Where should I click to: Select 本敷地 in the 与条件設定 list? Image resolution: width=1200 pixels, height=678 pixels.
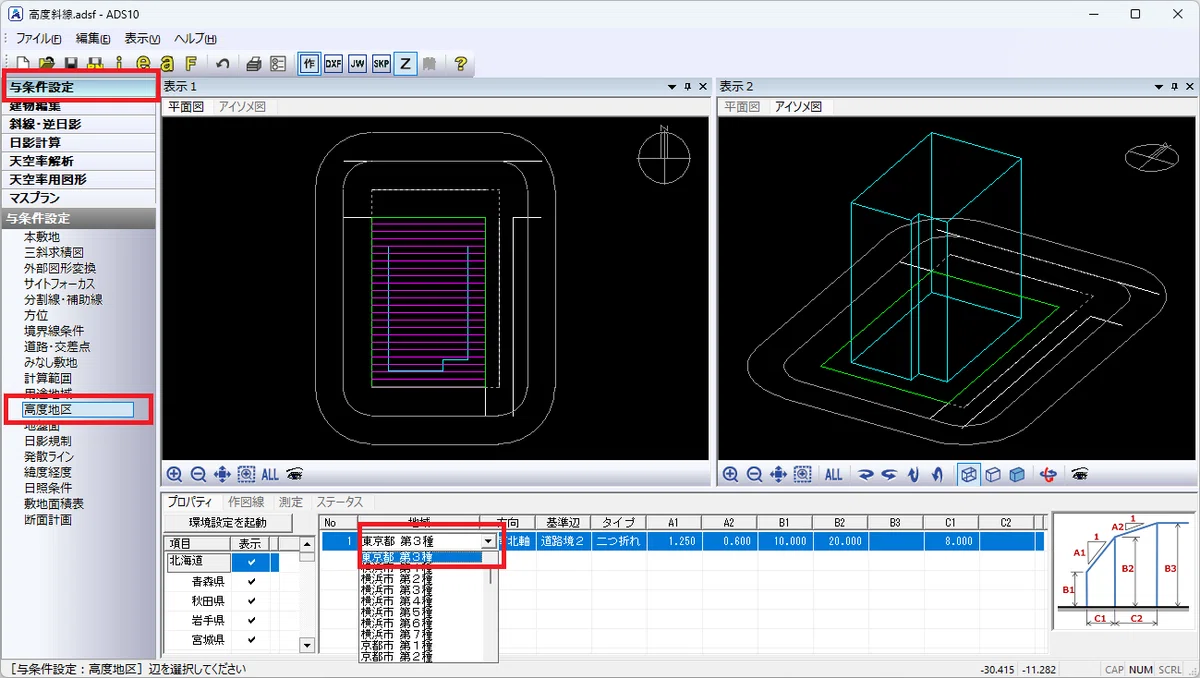point(42,237)
